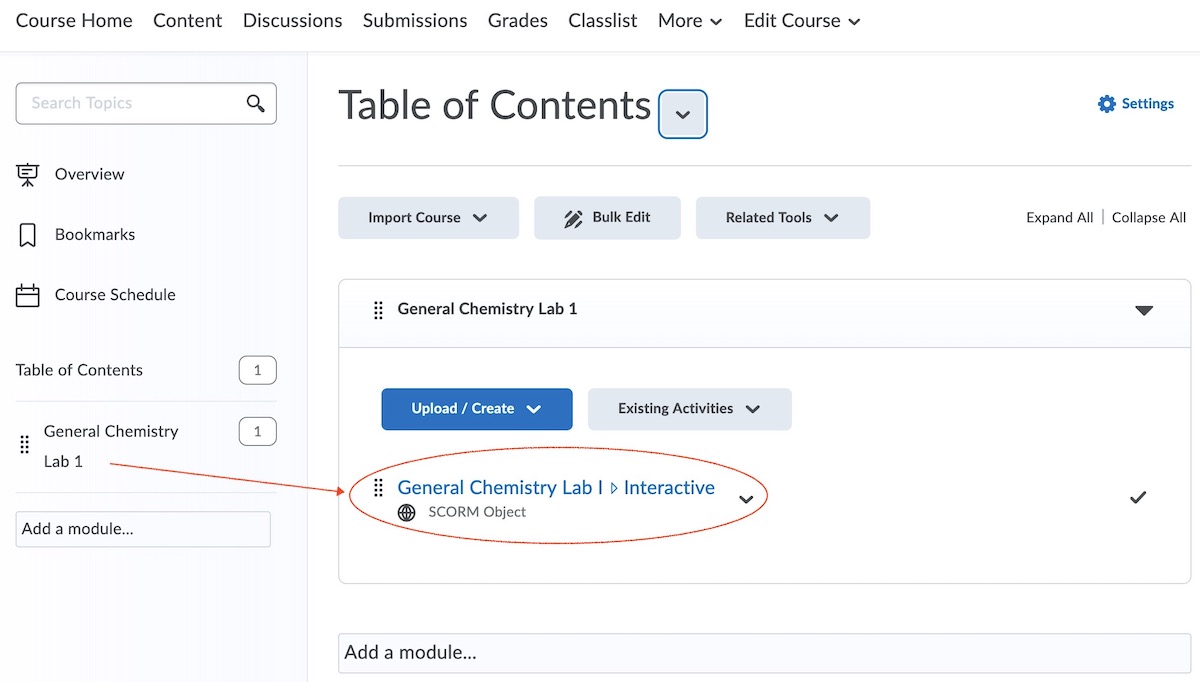The image size is (1200, 682).
Task: Open General Chemistry Lab I Interactive link
Action: [555, 487]
